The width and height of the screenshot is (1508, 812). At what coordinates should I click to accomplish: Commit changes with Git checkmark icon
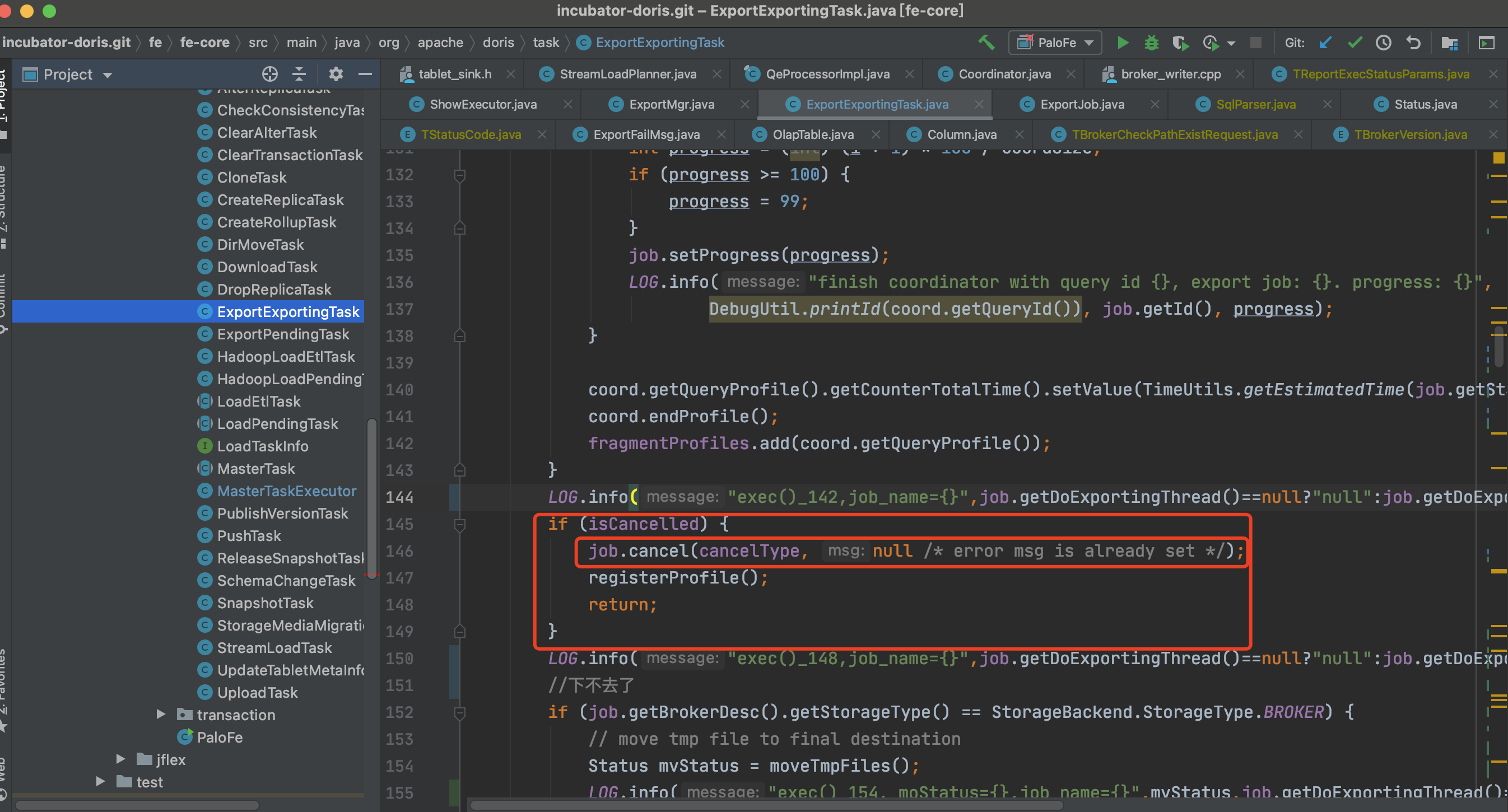(x=1355, y=43)
